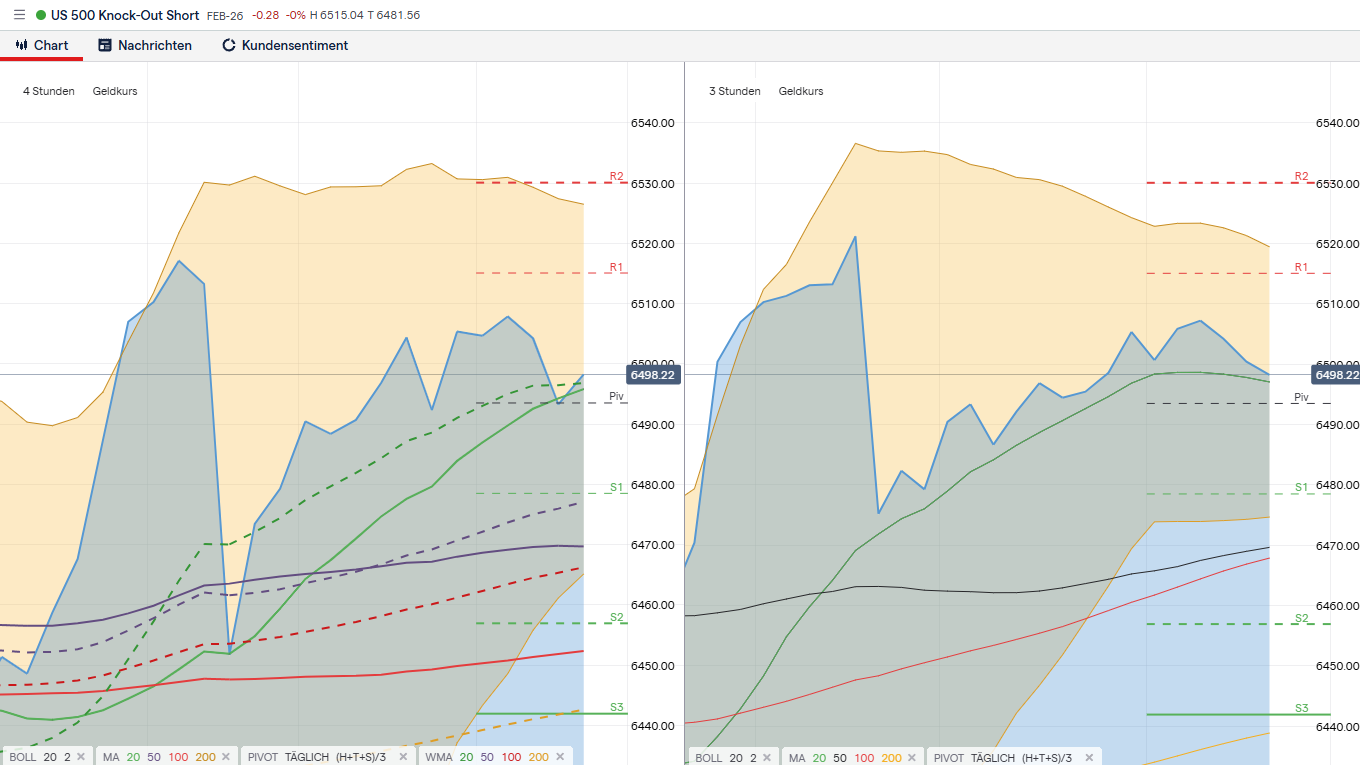
Task: Click the S2 pivot label, right chart
Action: [x=1302, y=618]
